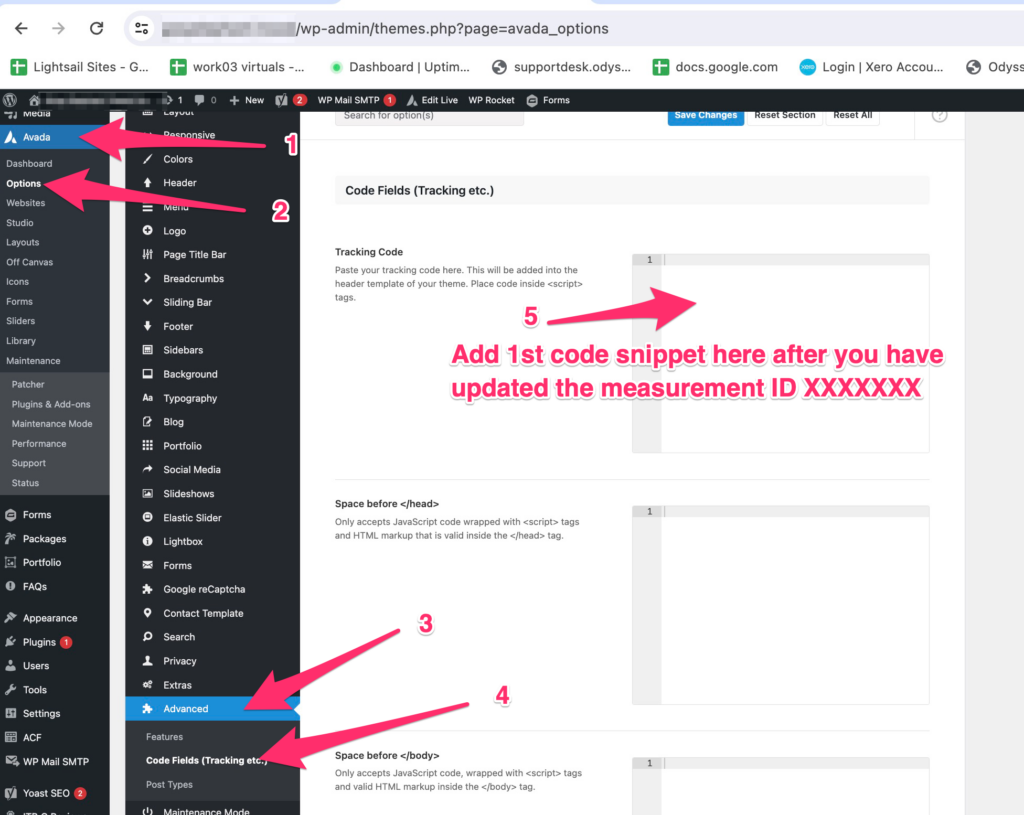Click Edit Live in the admin bar
1024x815 pixels.
[432, 100]
